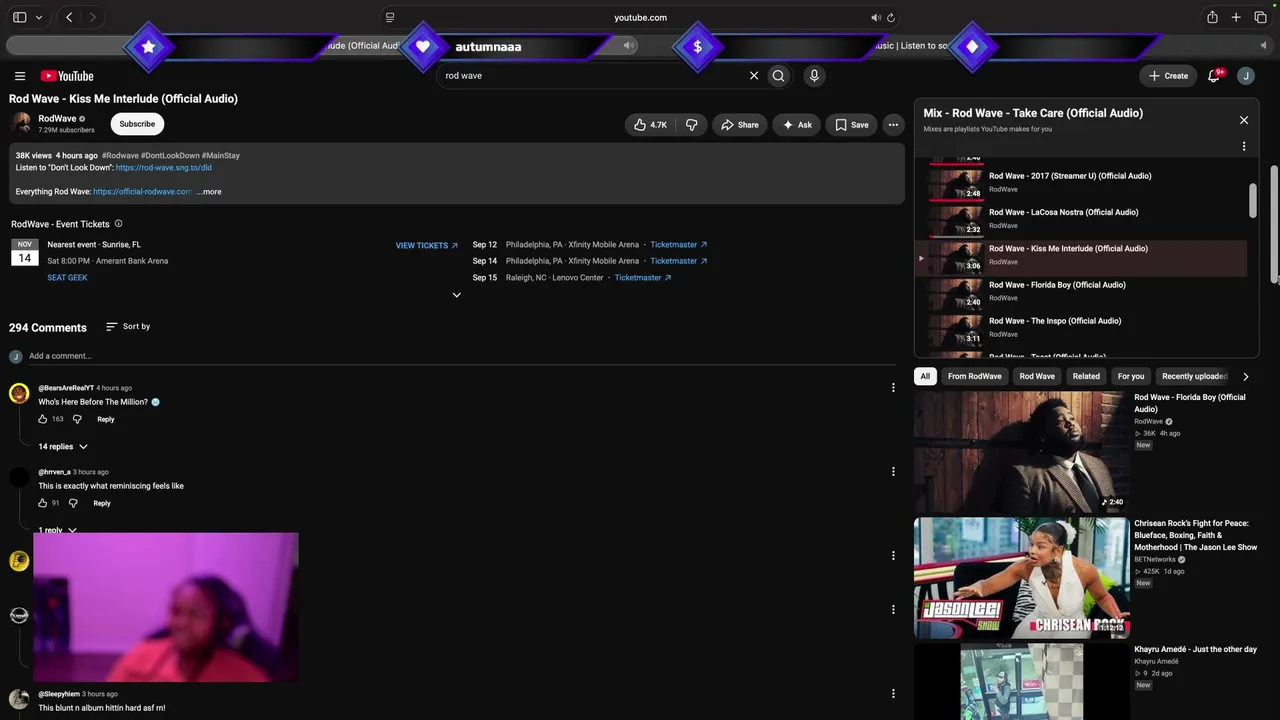This screenshot has height=720, width=1280.
Task: Open the Chrisean Rock video thumbnail
Action: click(1021, 578)
